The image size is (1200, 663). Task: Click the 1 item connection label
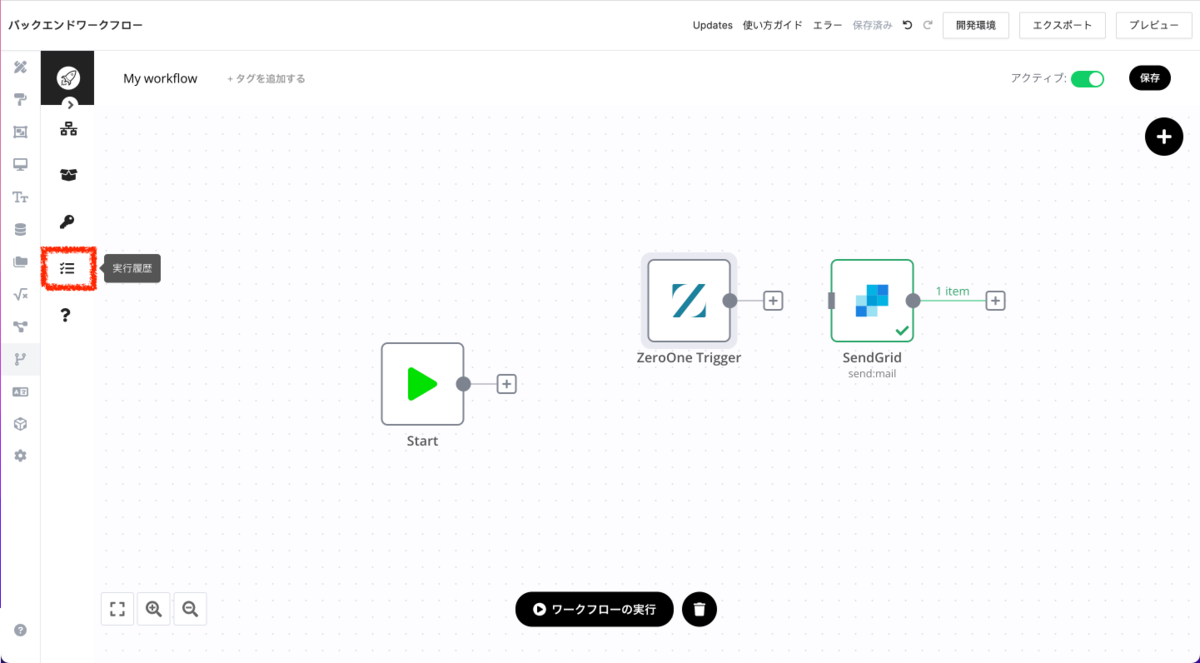pyautogui.click(x=952, y=291)
